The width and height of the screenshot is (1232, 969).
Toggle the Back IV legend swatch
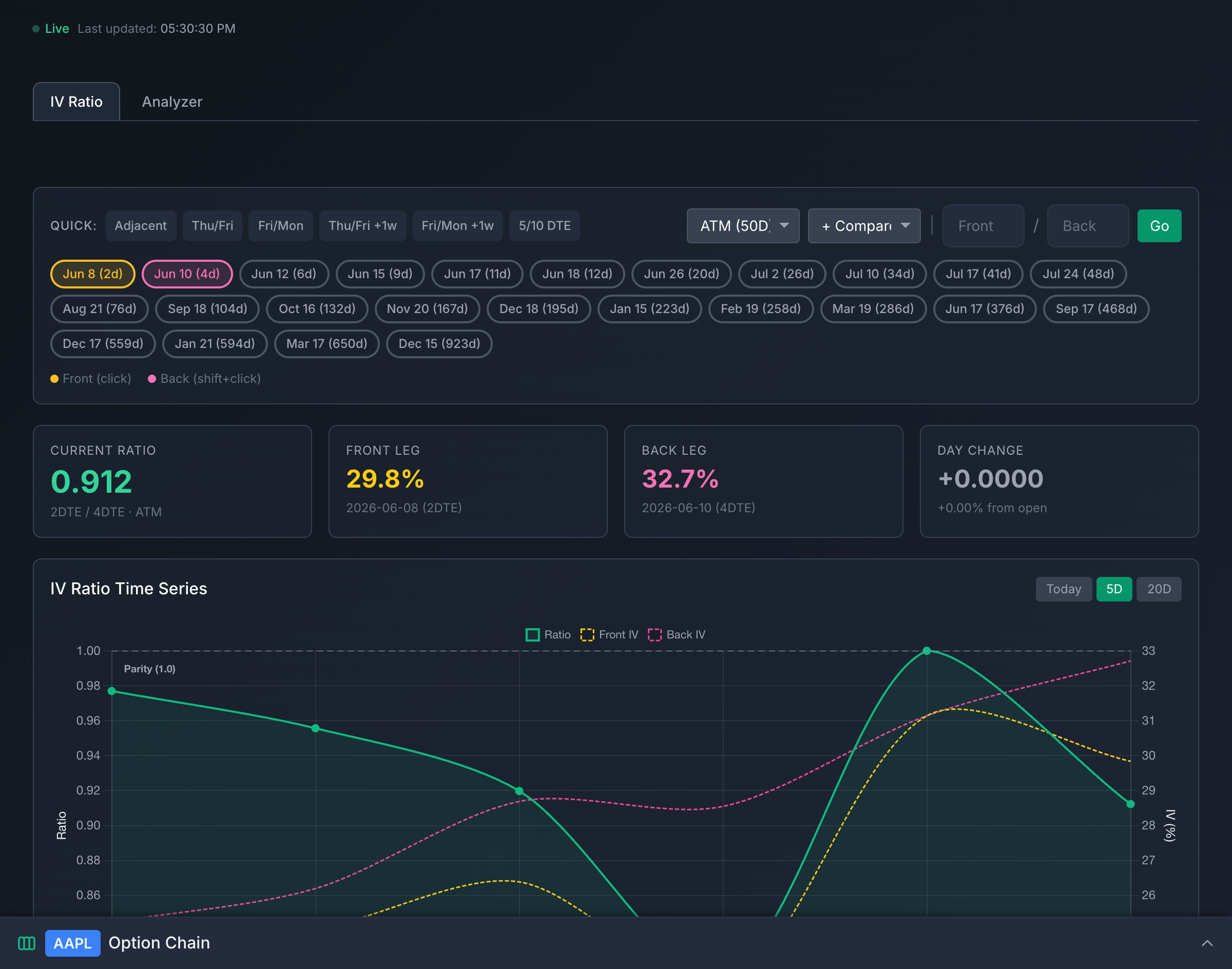click(x=655, y=635)
